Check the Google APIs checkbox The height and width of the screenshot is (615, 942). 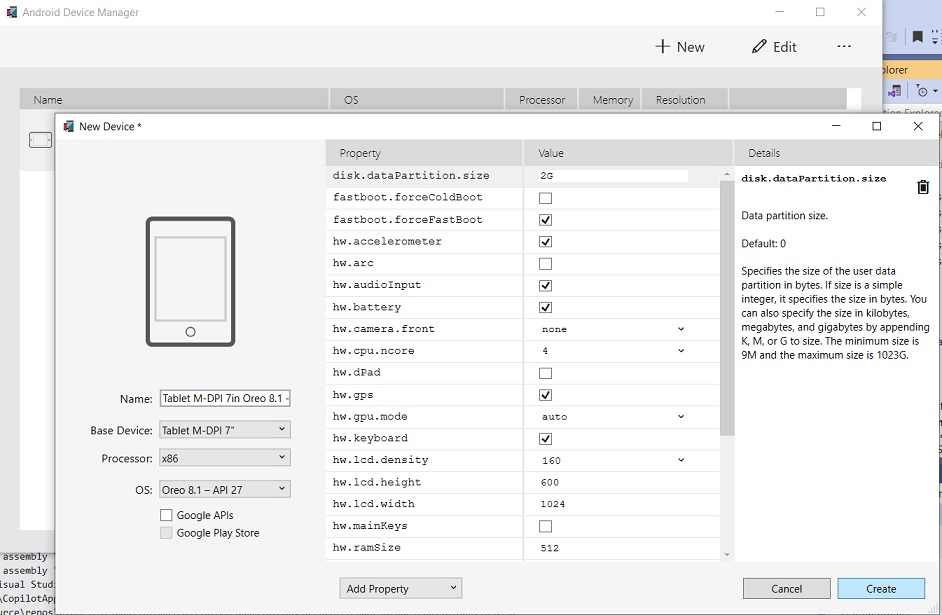click(x=166, y=515)
